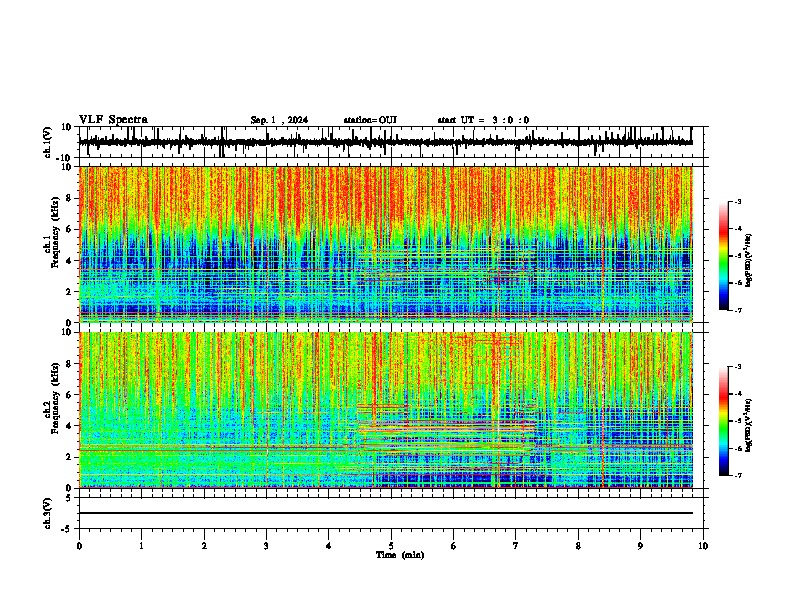
Task: Click inside the ch.1 spectrogram panel
Action: click(386, 244)
